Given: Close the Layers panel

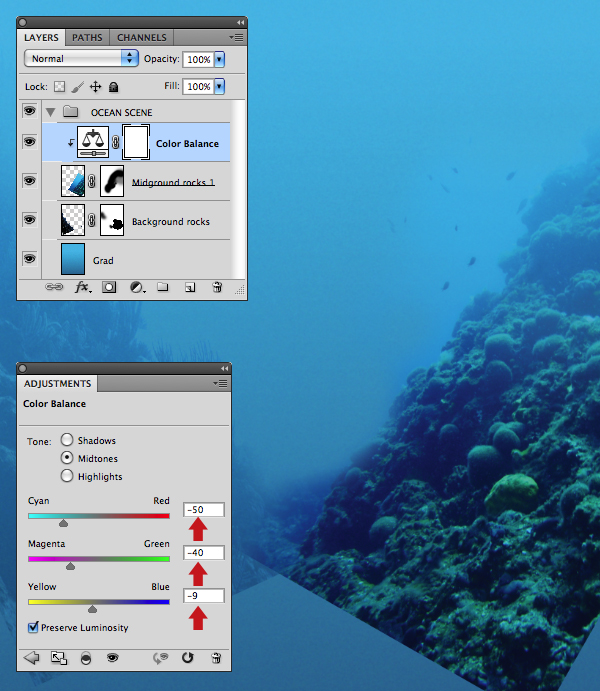Looking at the screenshot, I should tap(23, 22).
